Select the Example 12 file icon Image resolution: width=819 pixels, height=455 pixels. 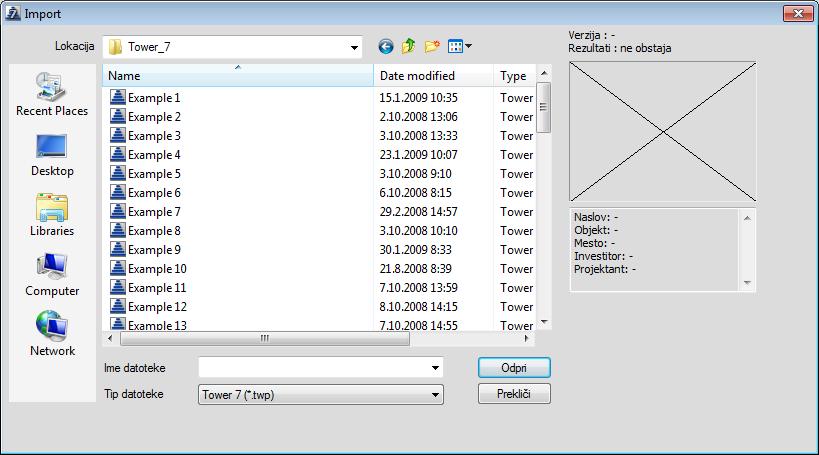point(118,306)
